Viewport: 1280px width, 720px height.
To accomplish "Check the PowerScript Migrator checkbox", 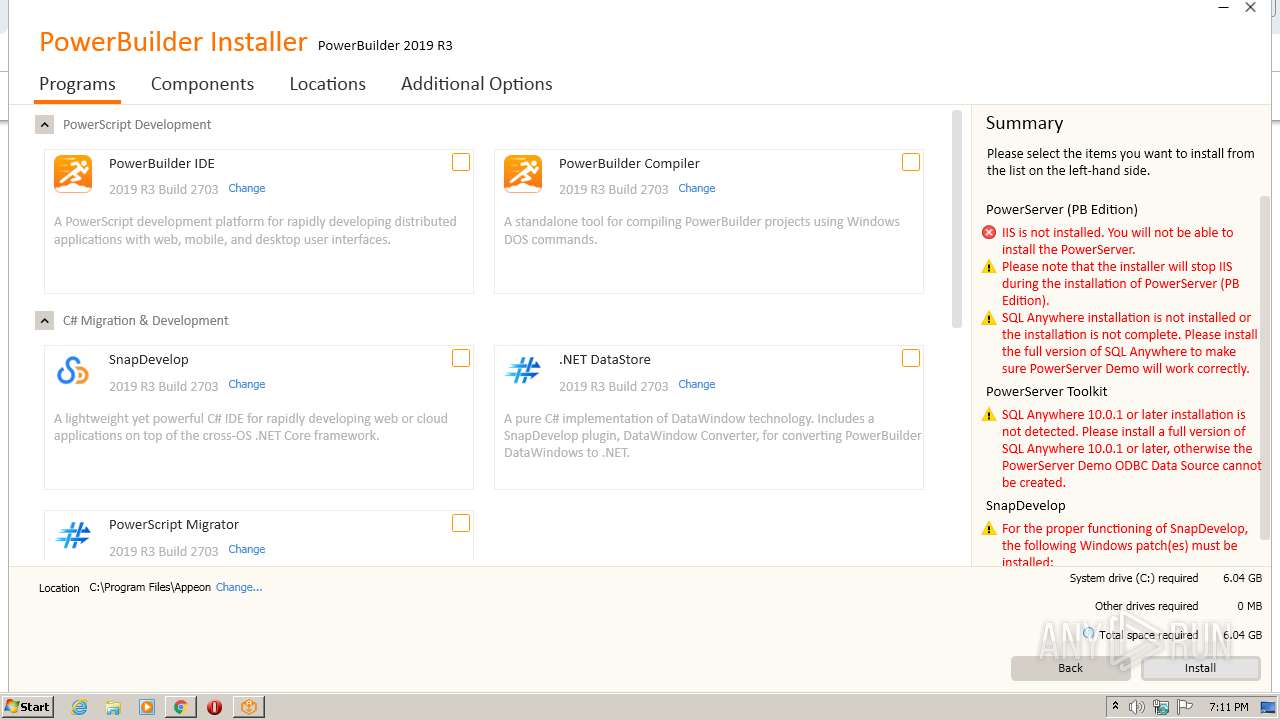I will tap(461, 523).
